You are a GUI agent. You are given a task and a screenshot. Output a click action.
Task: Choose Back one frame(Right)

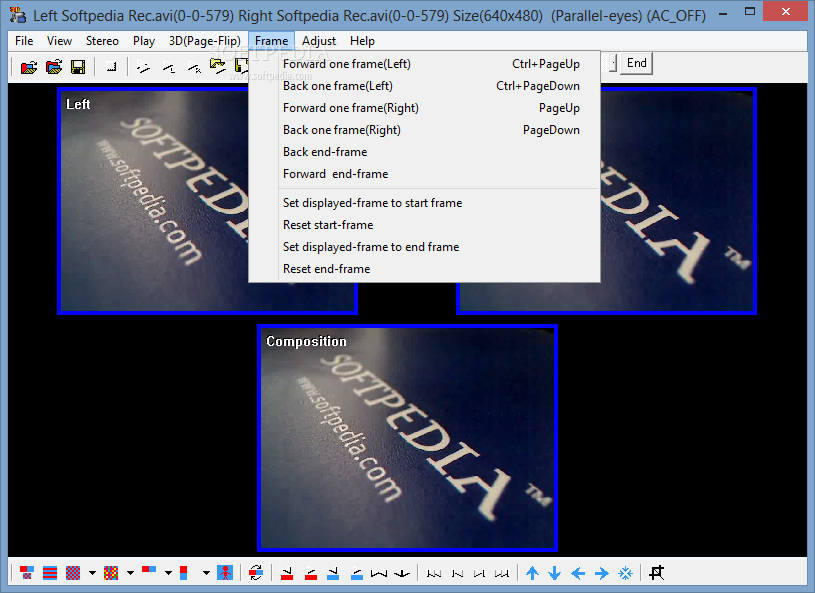tap(425, 130)
